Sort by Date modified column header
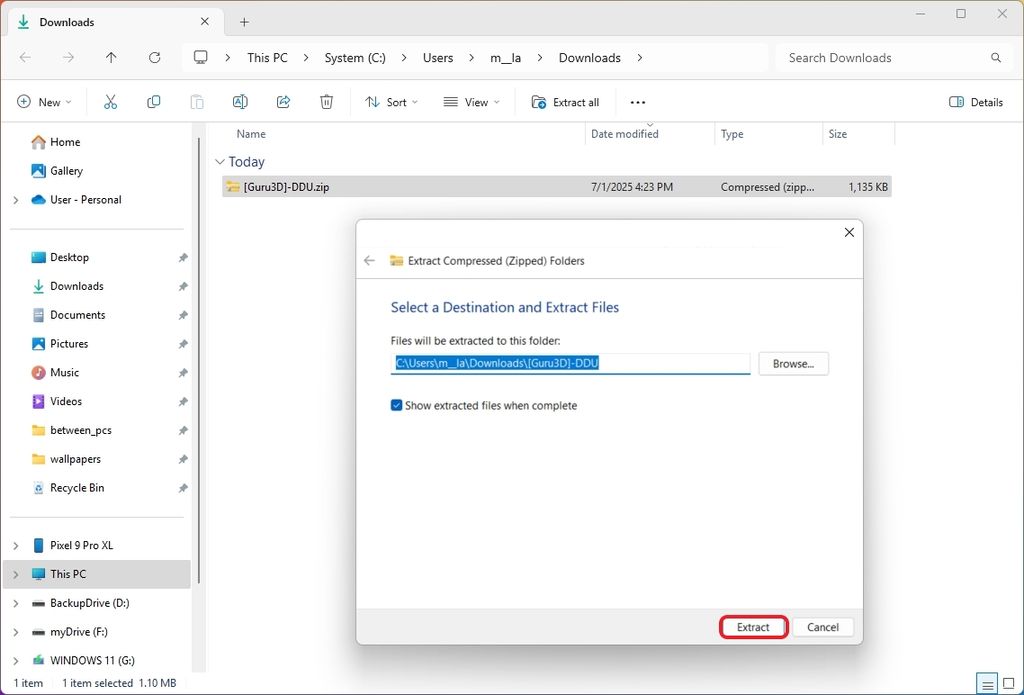Viewport: 1024px width, 695px height. (x=624, y=134)
